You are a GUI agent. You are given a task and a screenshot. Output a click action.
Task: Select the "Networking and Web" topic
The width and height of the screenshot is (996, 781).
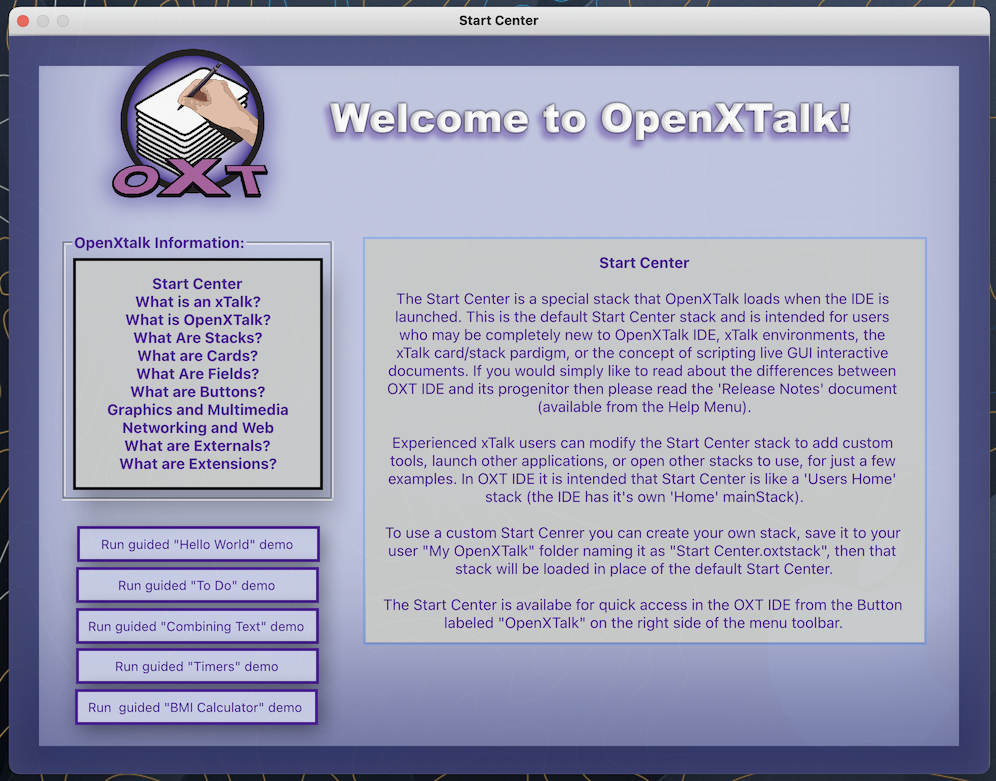click(x=198, y=428)
